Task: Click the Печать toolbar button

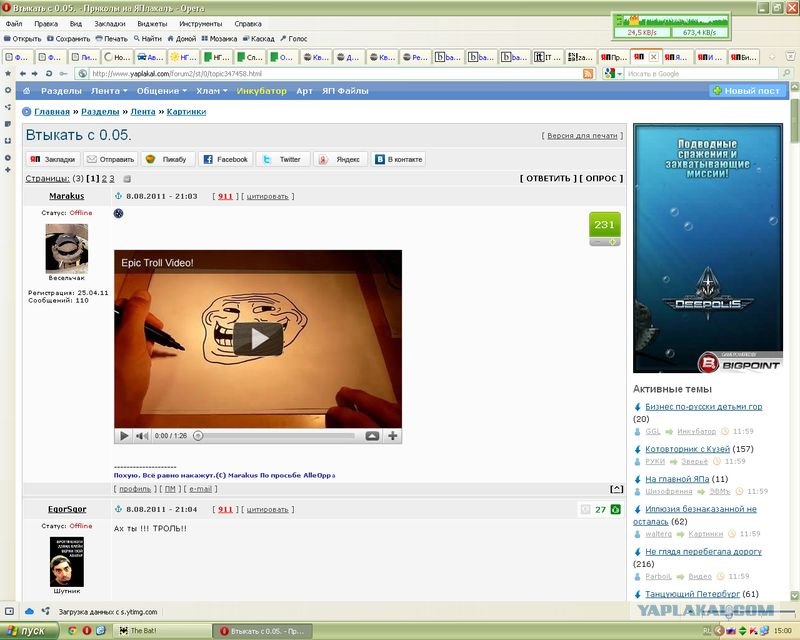Action: [112, 38]
